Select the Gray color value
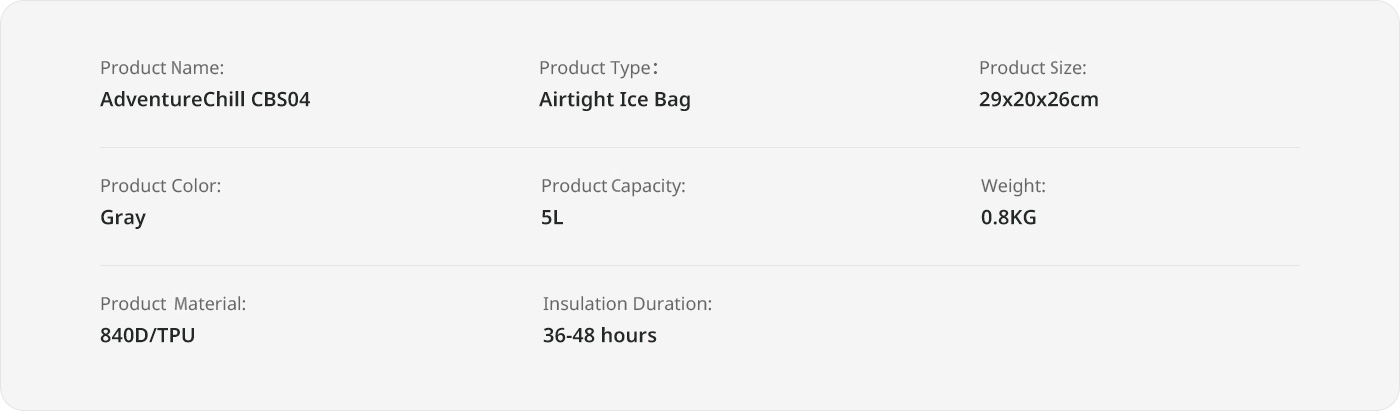The height and width of the screenshot is (411, 1400). (x=123, y=218)
